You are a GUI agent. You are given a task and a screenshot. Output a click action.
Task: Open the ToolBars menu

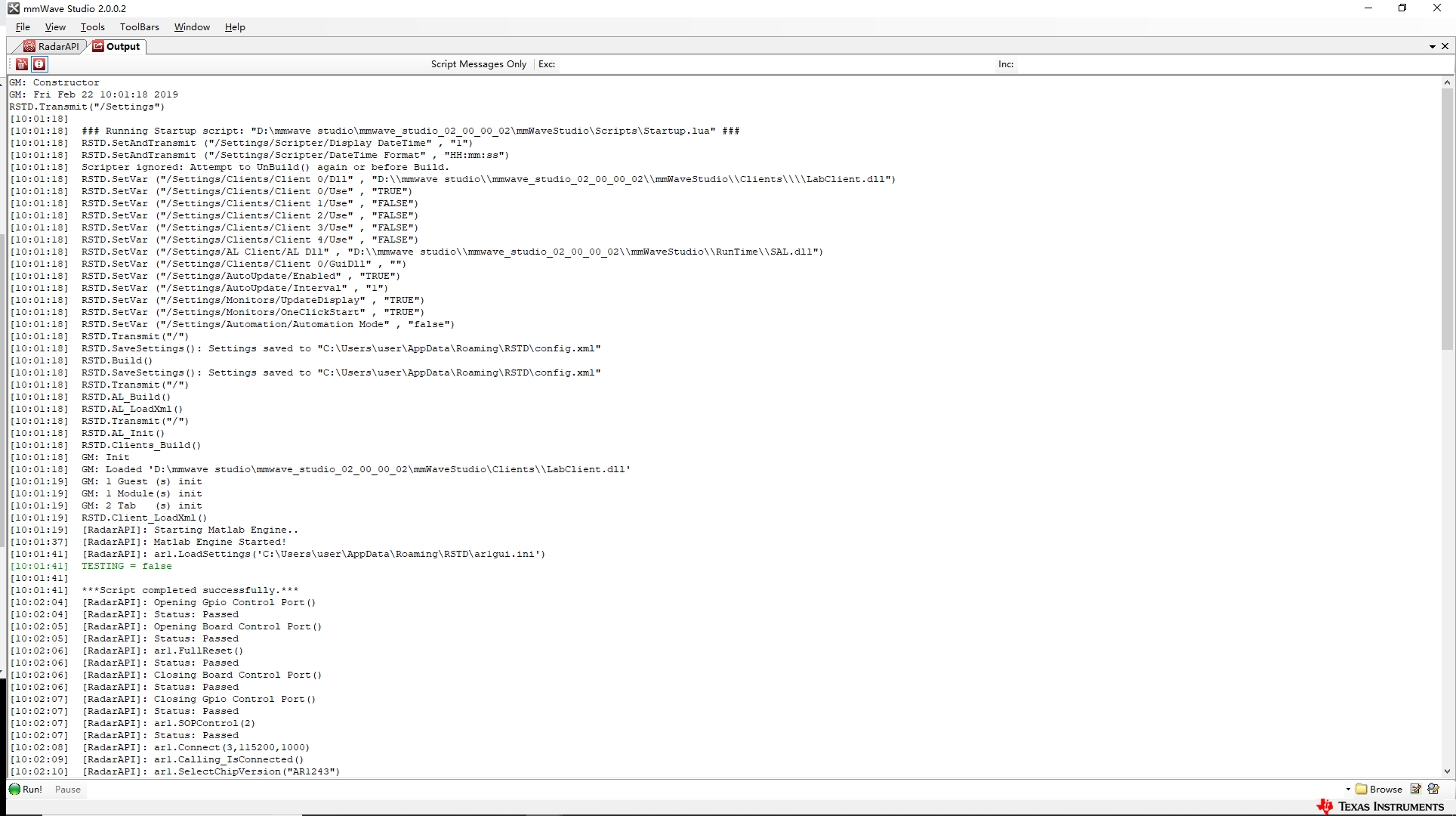(139, 26)
